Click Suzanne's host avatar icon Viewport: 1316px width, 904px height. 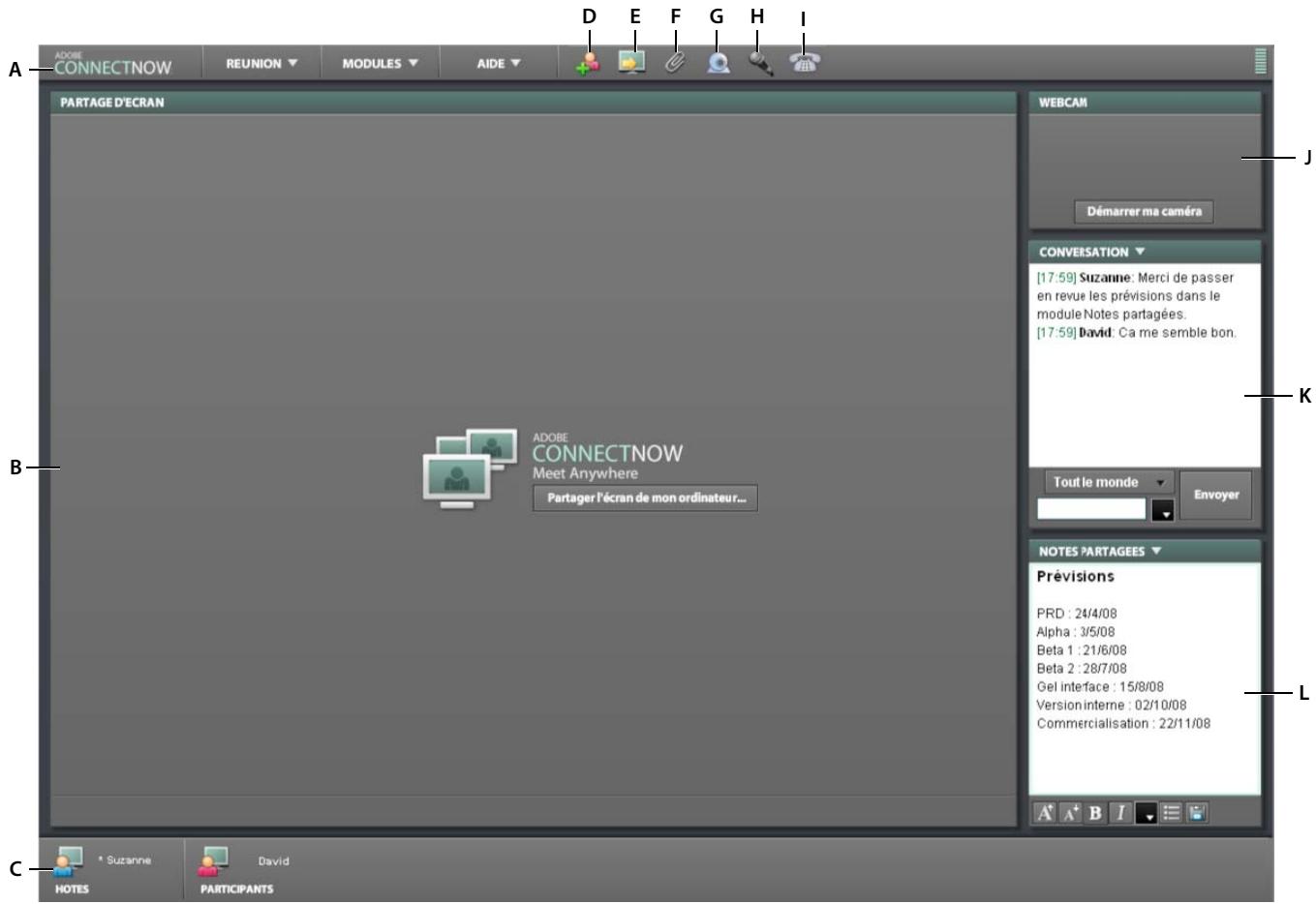click(70, 860)
